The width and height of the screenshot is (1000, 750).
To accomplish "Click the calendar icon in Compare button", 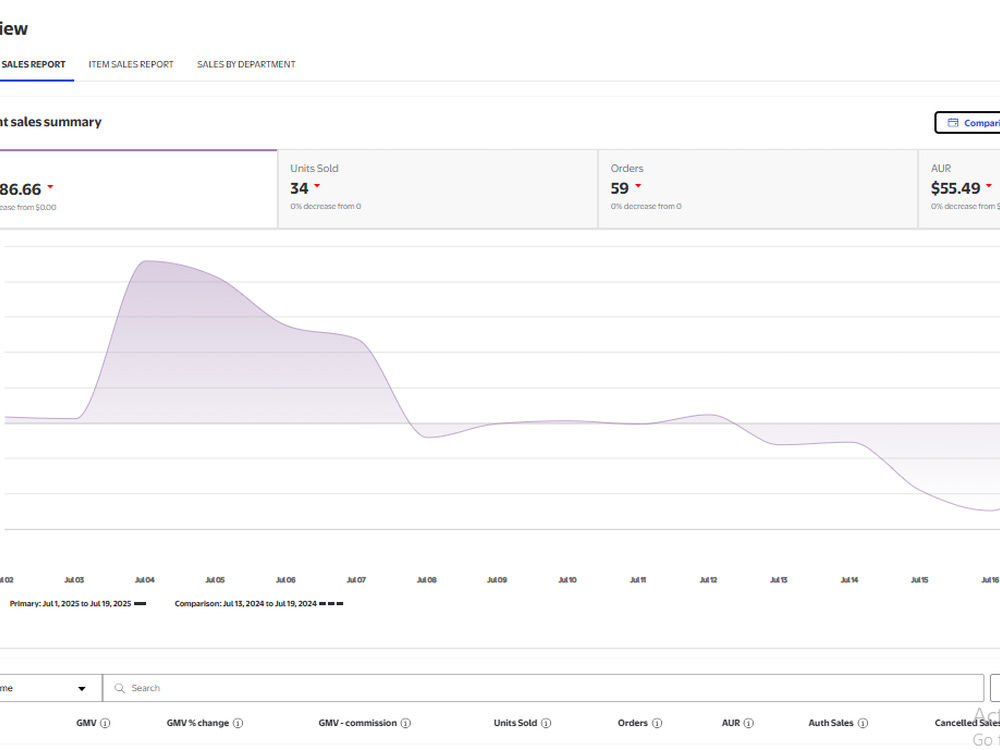I will point(953,122).
